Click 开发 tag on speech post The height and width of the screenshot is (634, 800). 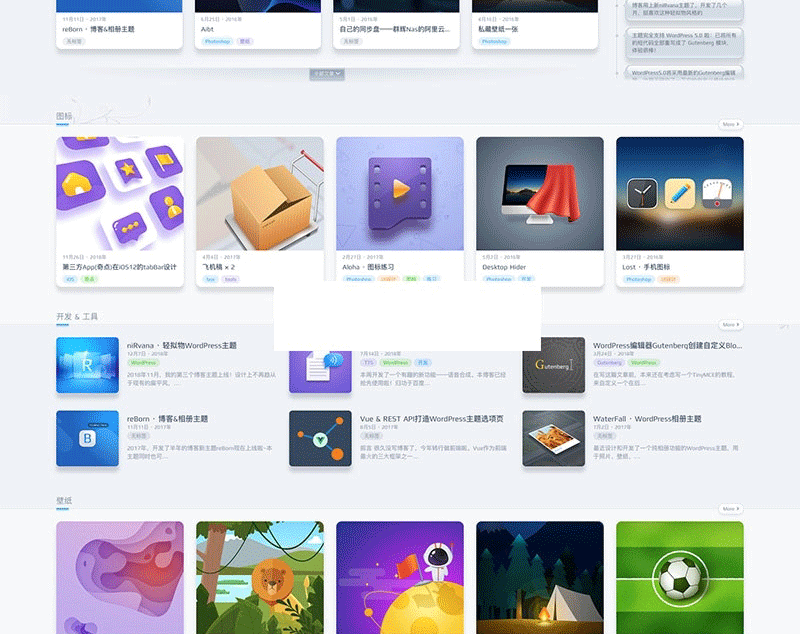tap(423, 363)
